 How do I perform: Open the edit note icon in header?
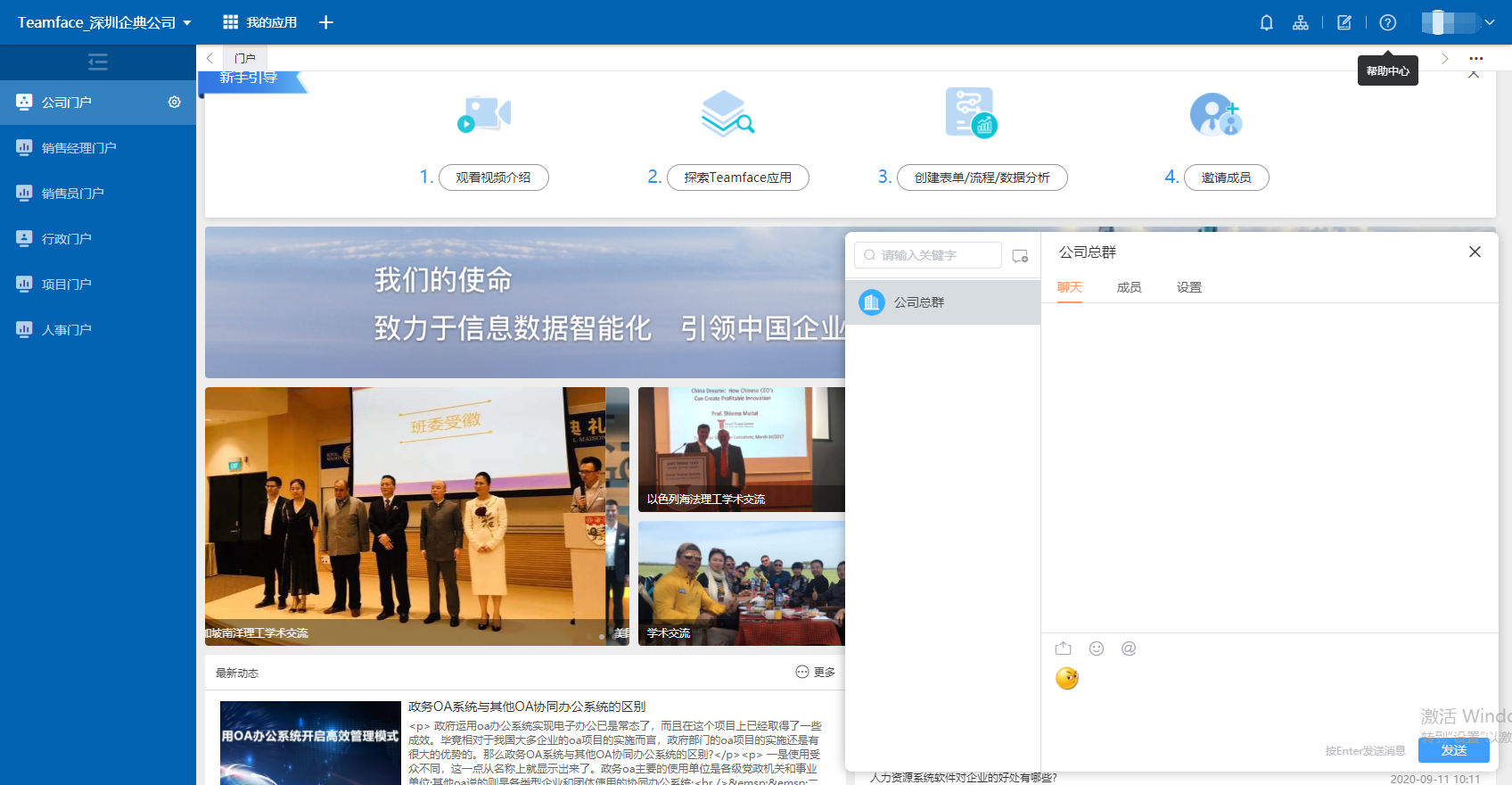(x=1344, y=22)
